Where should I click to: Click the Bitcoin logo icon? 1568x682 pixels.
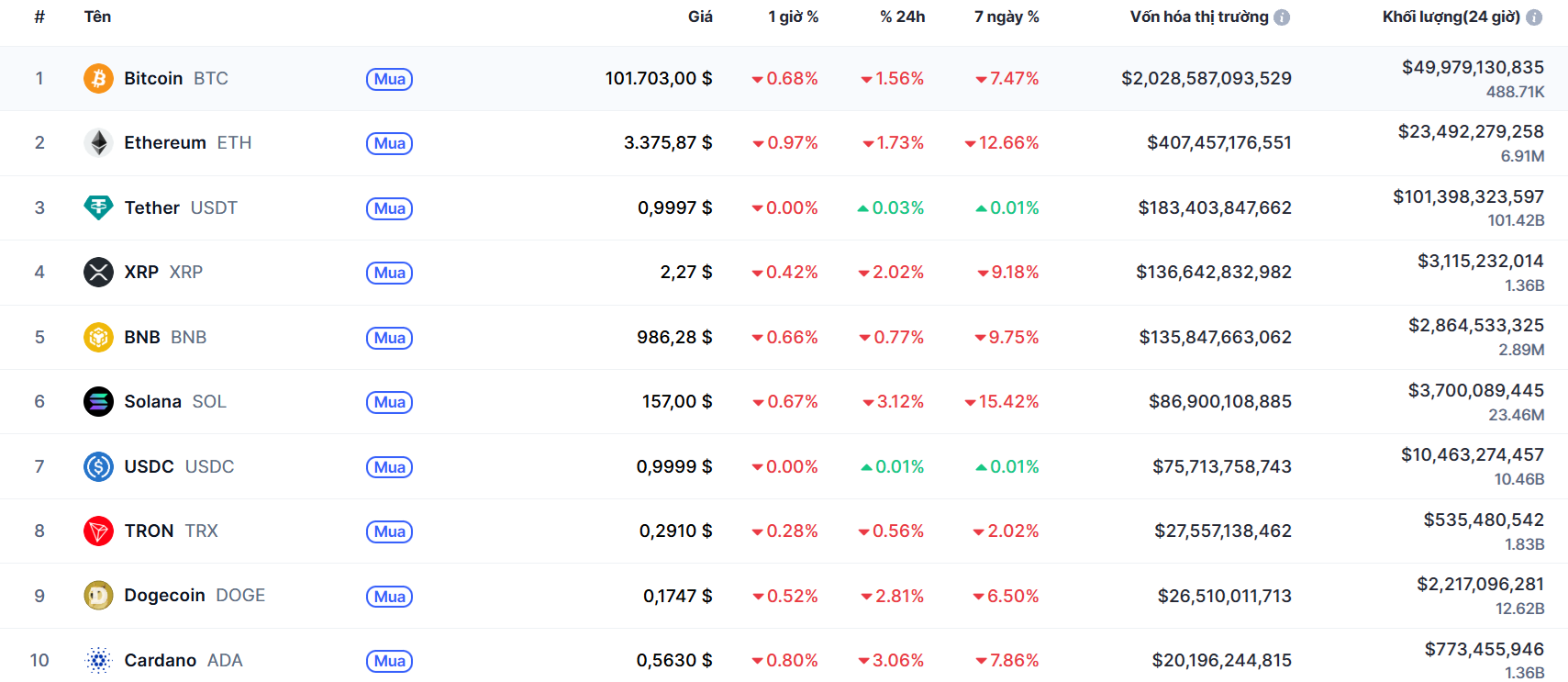point(98,79)
